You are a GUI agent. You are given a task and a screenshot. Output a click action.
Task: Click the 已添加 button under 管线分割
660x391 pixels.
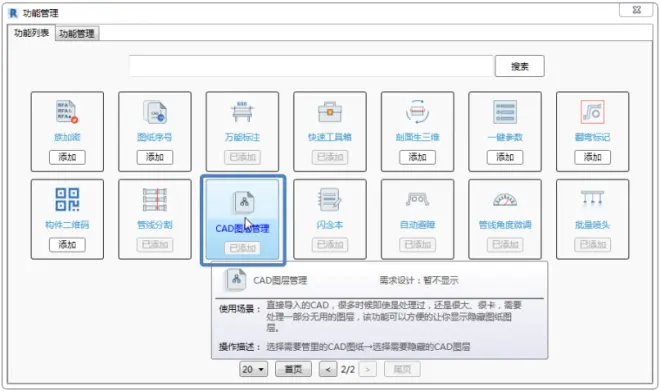pos(155,245)
